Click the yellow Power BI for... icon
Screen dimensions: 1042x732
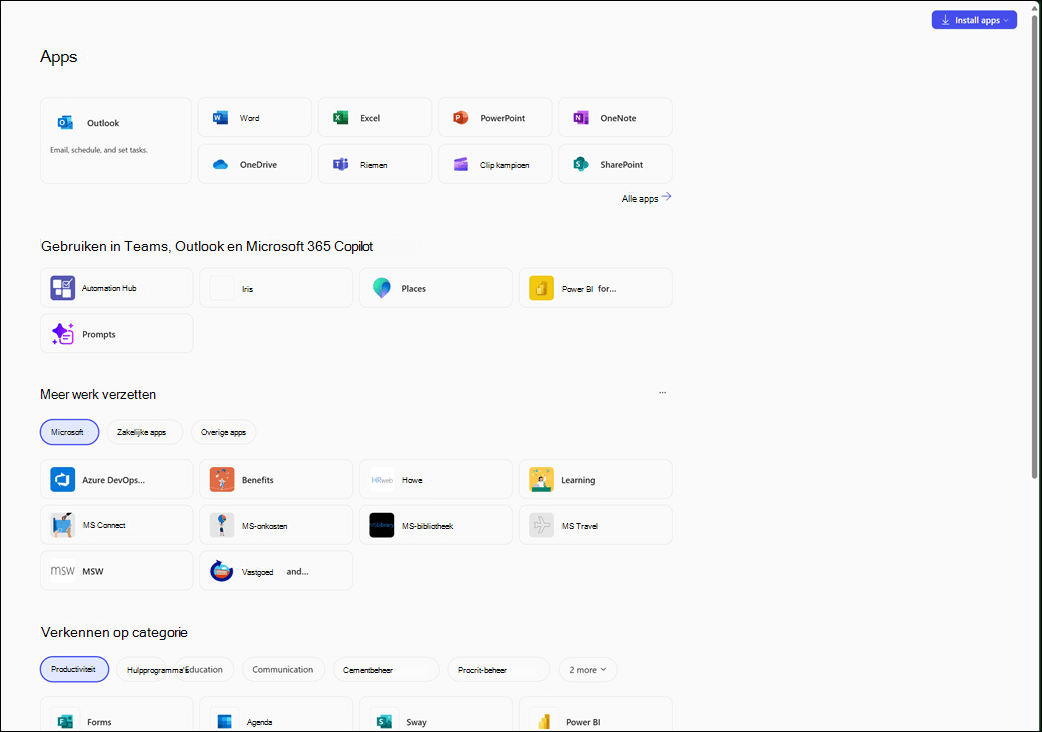coord(542,288)
